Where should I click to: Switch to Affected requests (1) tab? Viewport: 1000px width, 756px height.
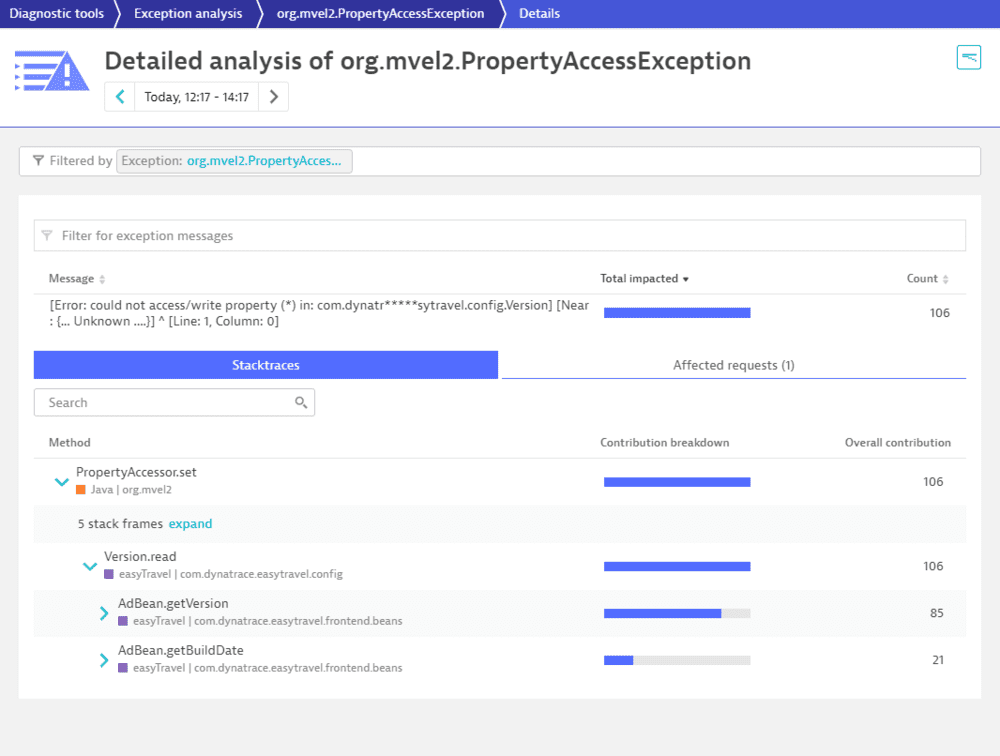(x=733, y=365)
